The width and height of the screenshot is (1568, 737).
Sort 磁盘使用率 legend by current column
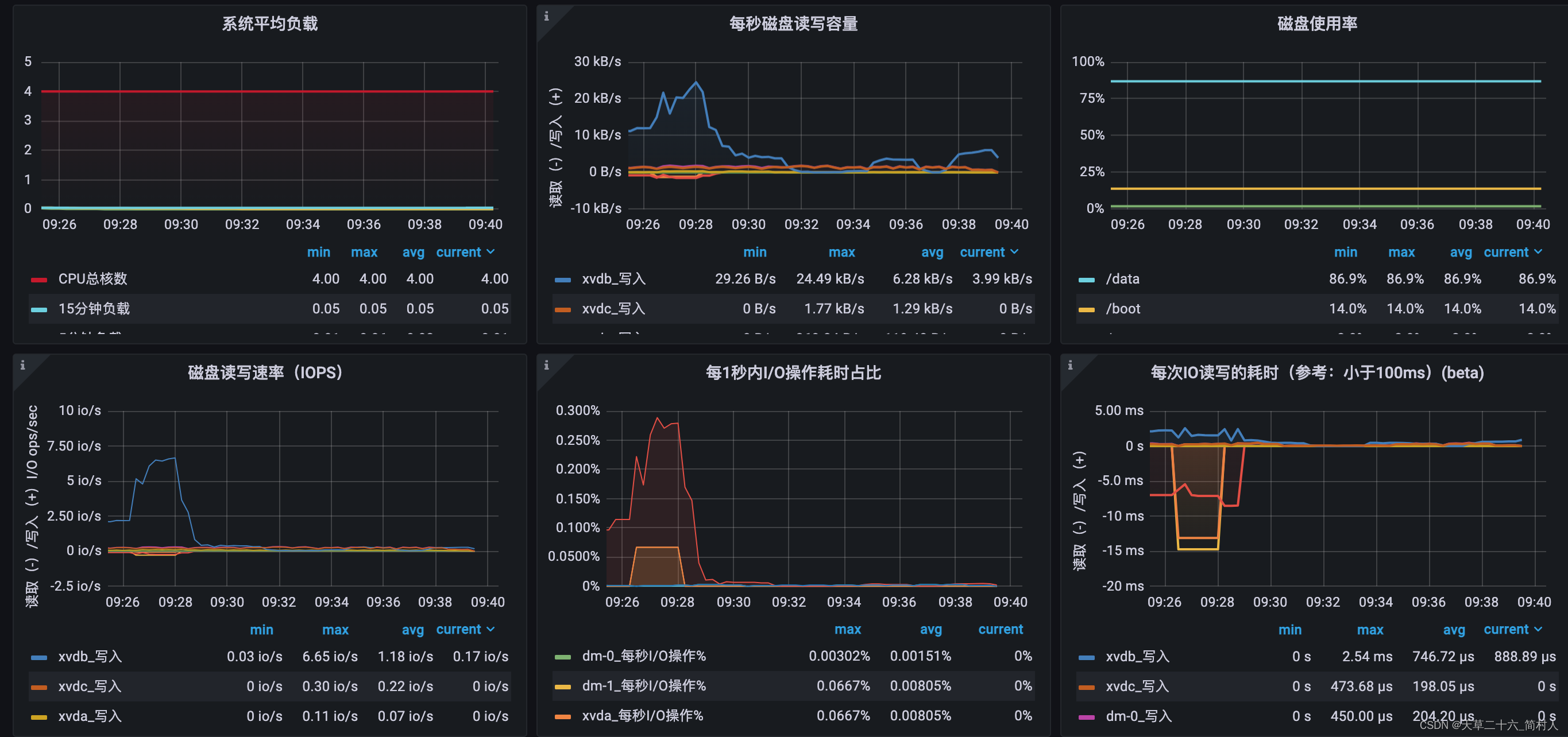[x=1513, y=252]
